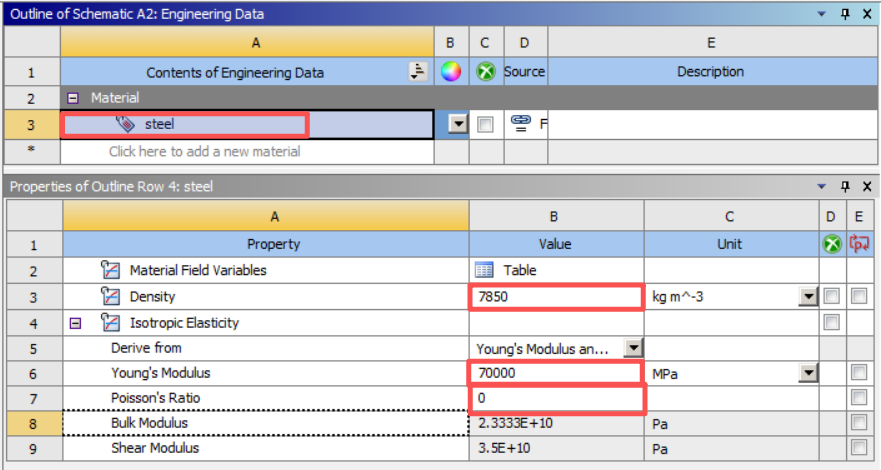Image resolution: width=881 pixels, height=470 pixels.
Task: Click the Density value field 7850
Action: [556, 296]
